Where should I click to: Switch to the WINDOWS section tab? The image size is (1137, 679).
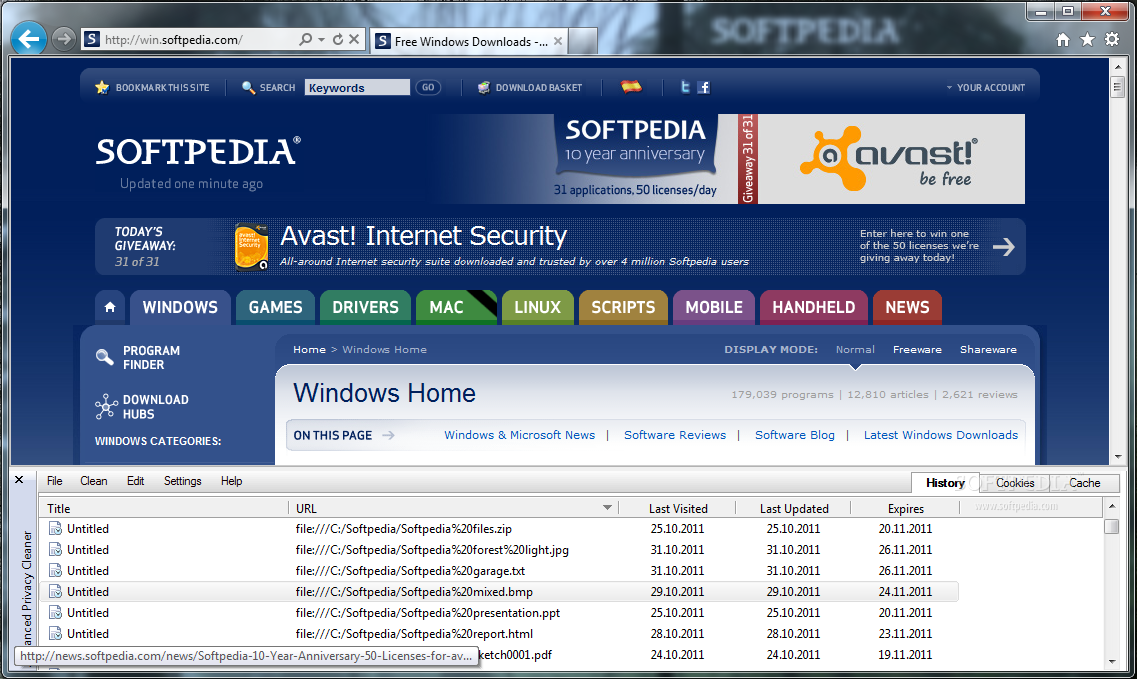(x=180, y=307)
